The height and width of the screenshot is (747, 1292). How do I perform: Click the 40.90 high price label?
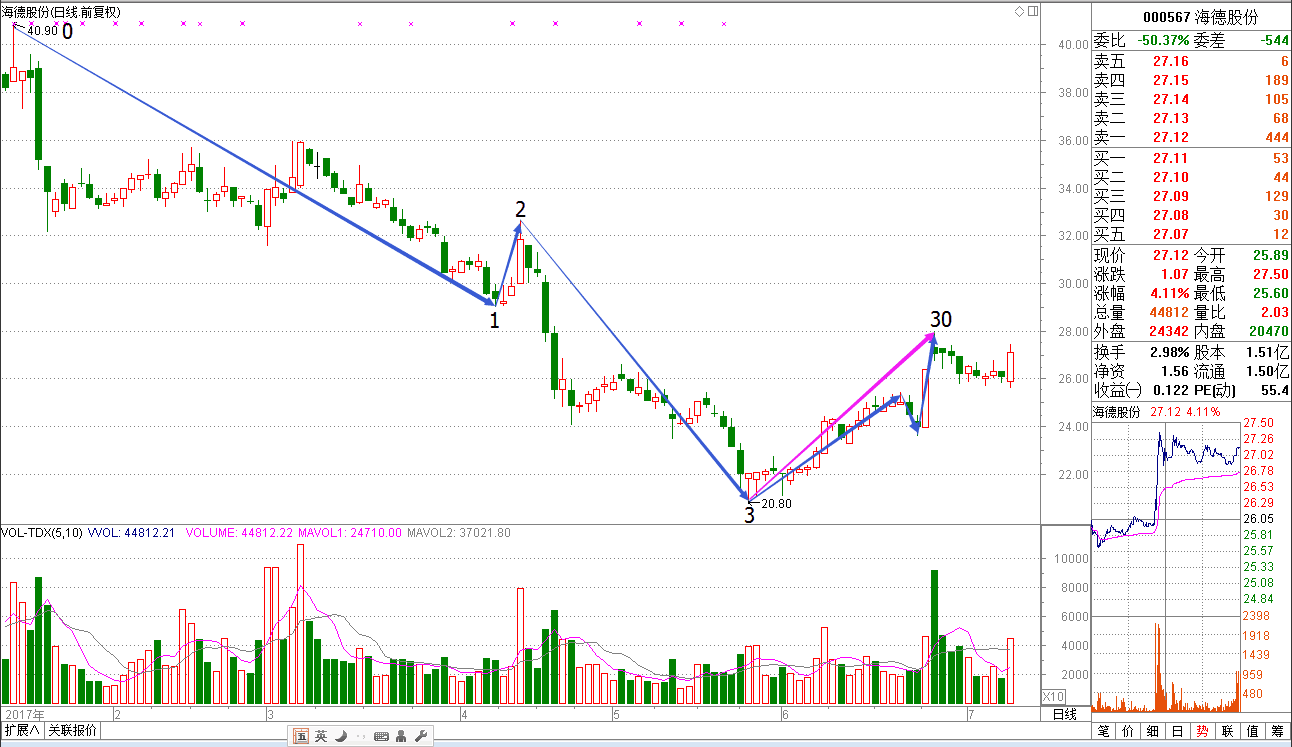tap(42, 31)
